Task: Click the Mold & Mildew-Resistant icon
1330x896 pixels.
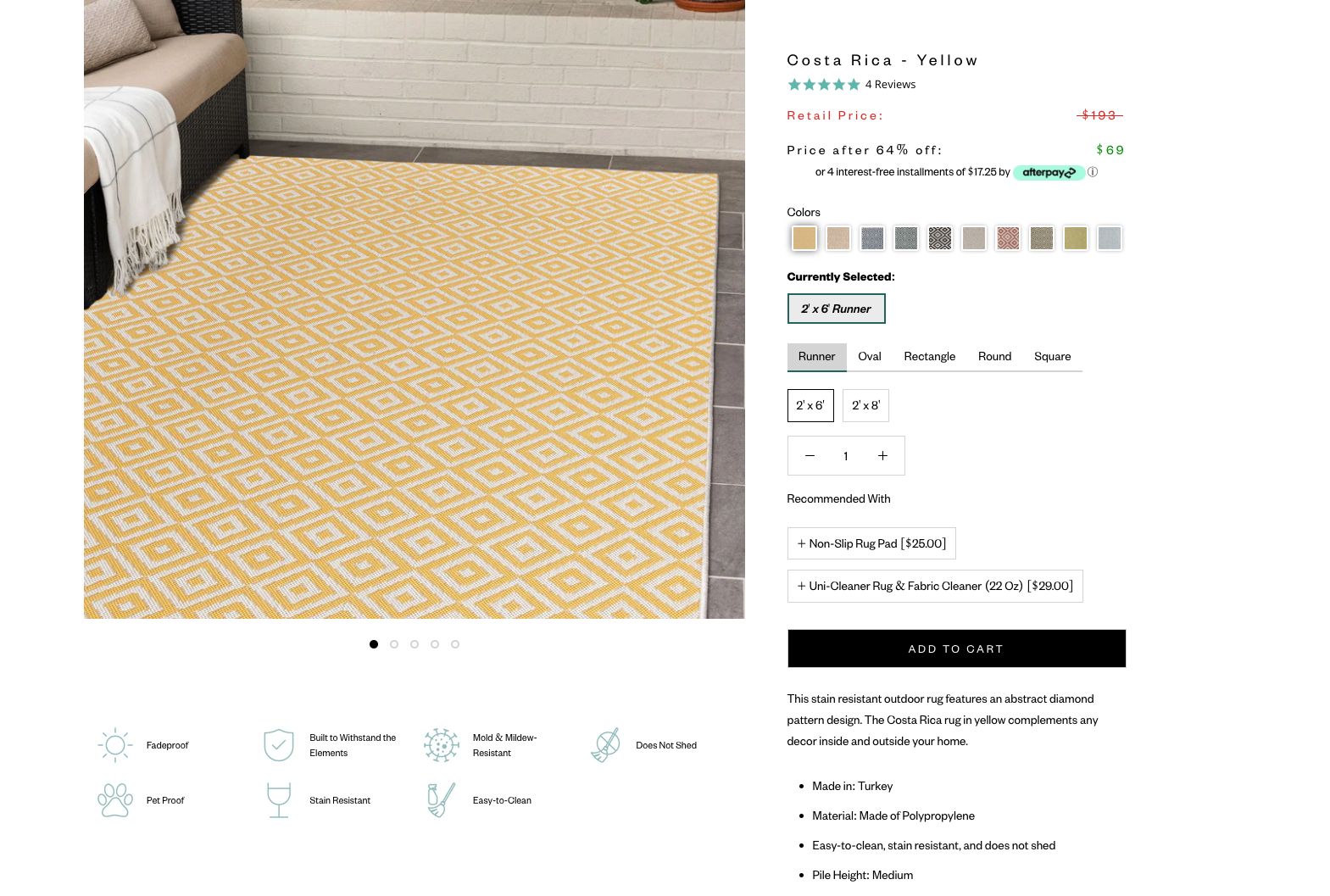Action: click(442, 745)
